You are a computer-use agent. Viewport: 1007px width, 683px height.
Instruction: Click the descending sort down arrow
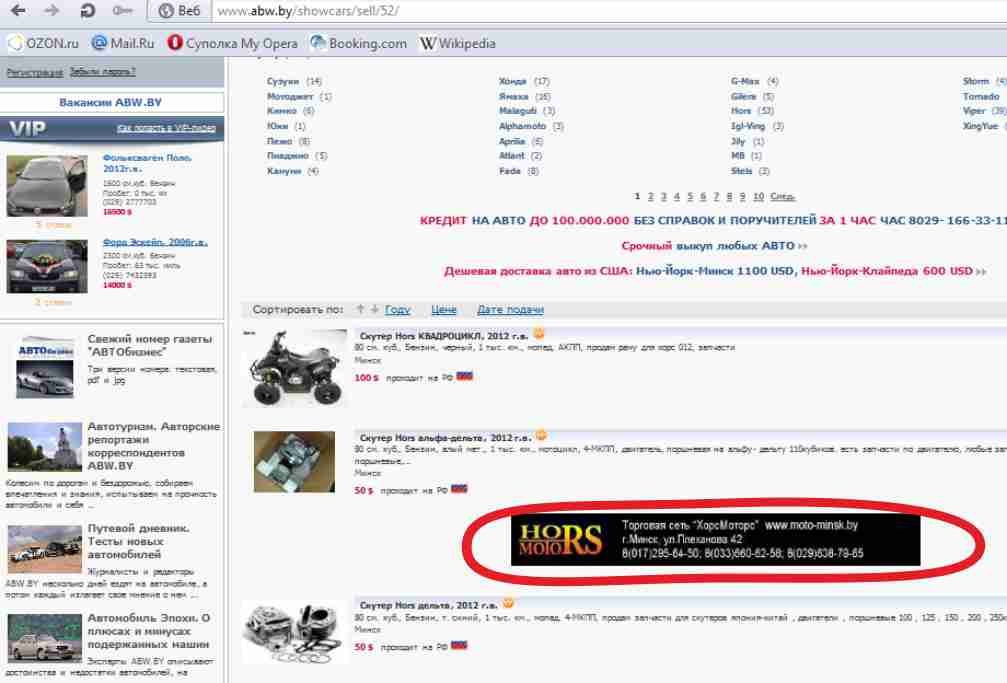click(375, 310)
